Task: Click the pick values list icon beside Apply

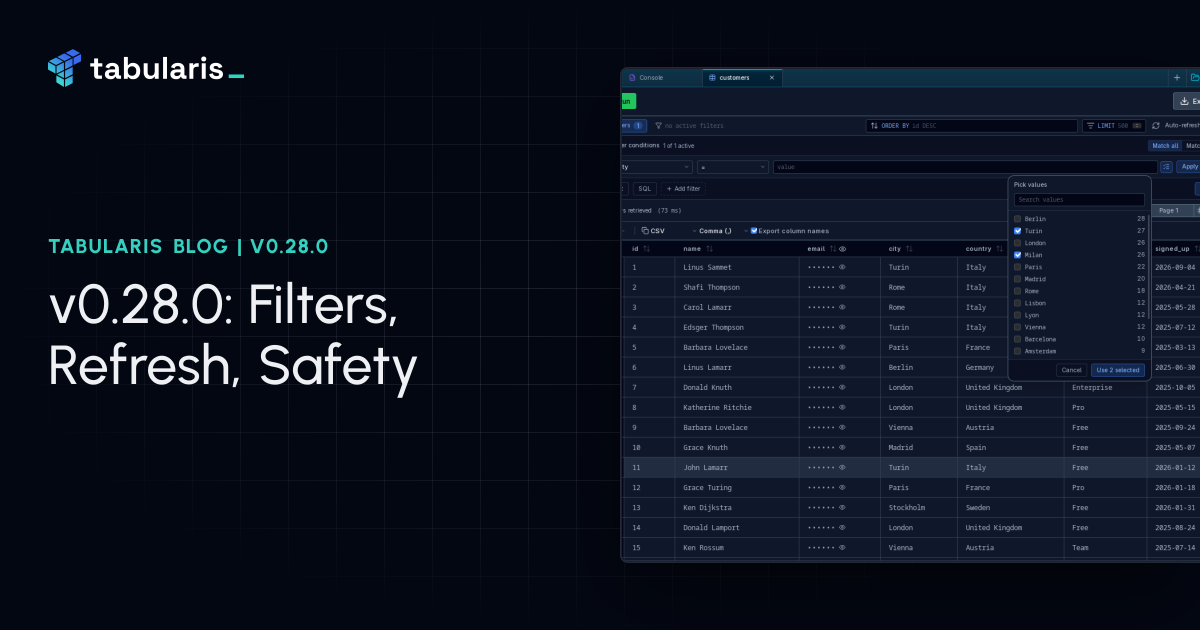Action: (x=1166, y=167)
